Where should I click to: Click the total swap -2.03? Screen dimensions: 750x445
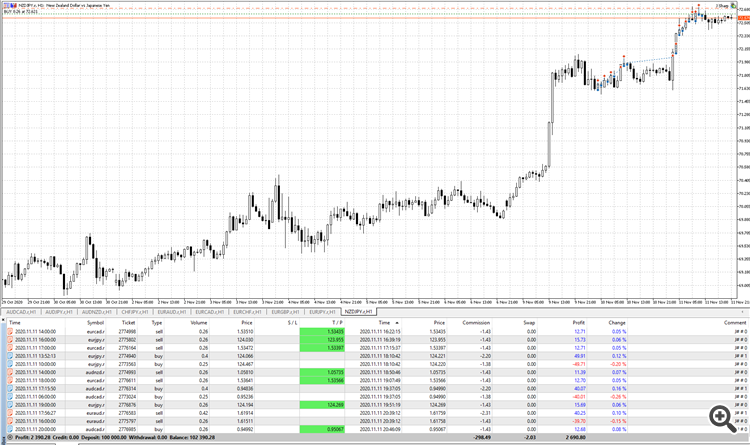click(x=530, y=437)
